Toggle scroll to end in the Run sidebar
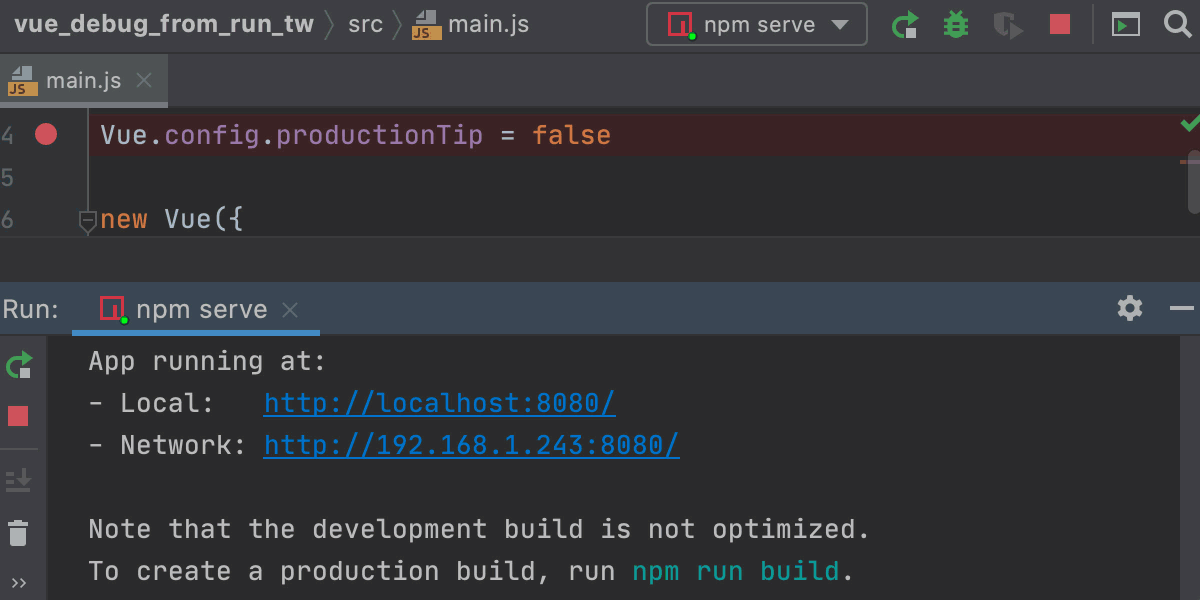Image resolution: width=1200 pixels, height=600 pixels. (18, 481)
